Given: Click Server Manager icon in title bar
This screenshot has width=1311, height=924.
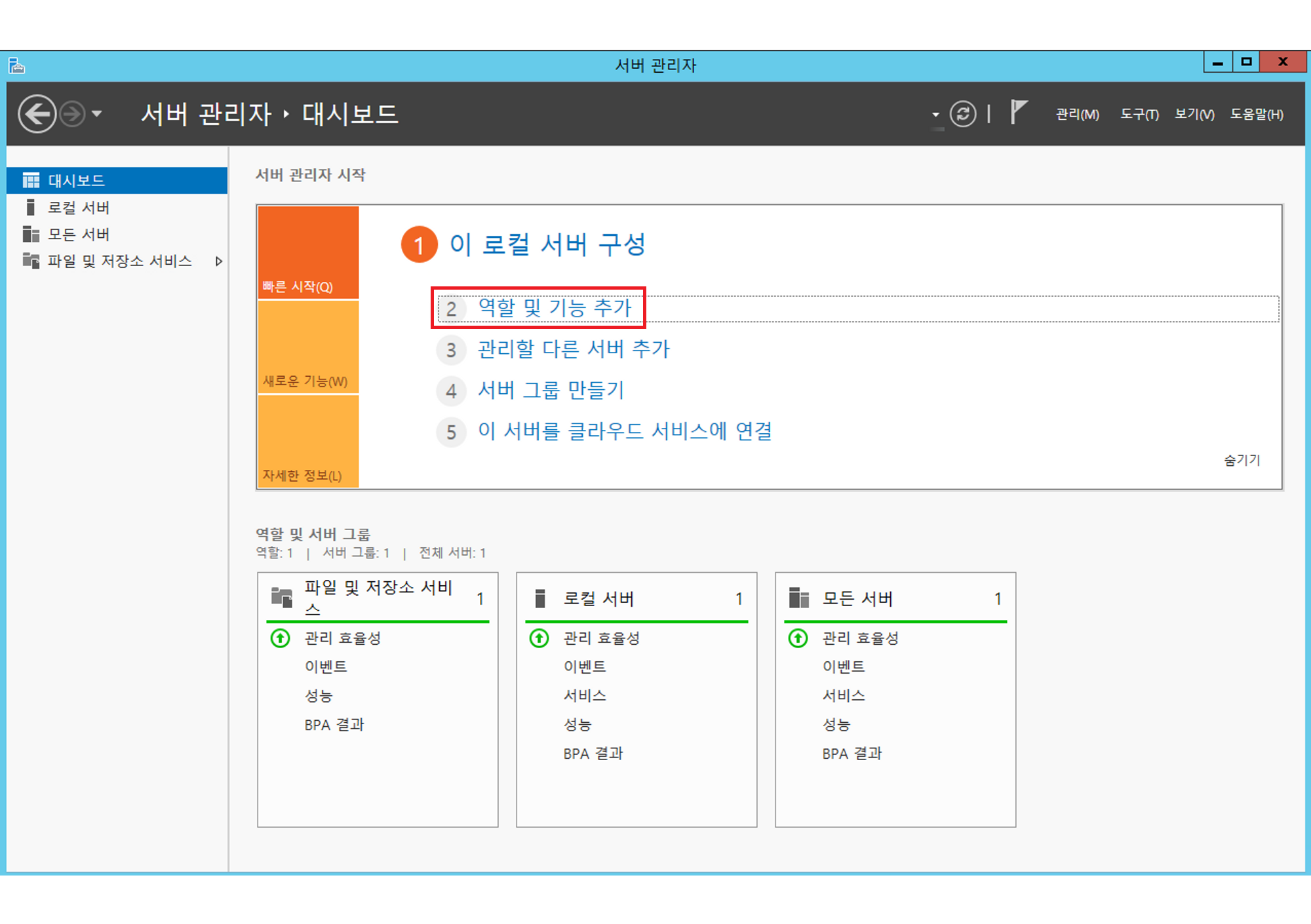Looking at the screenshot, I should 16,66.
